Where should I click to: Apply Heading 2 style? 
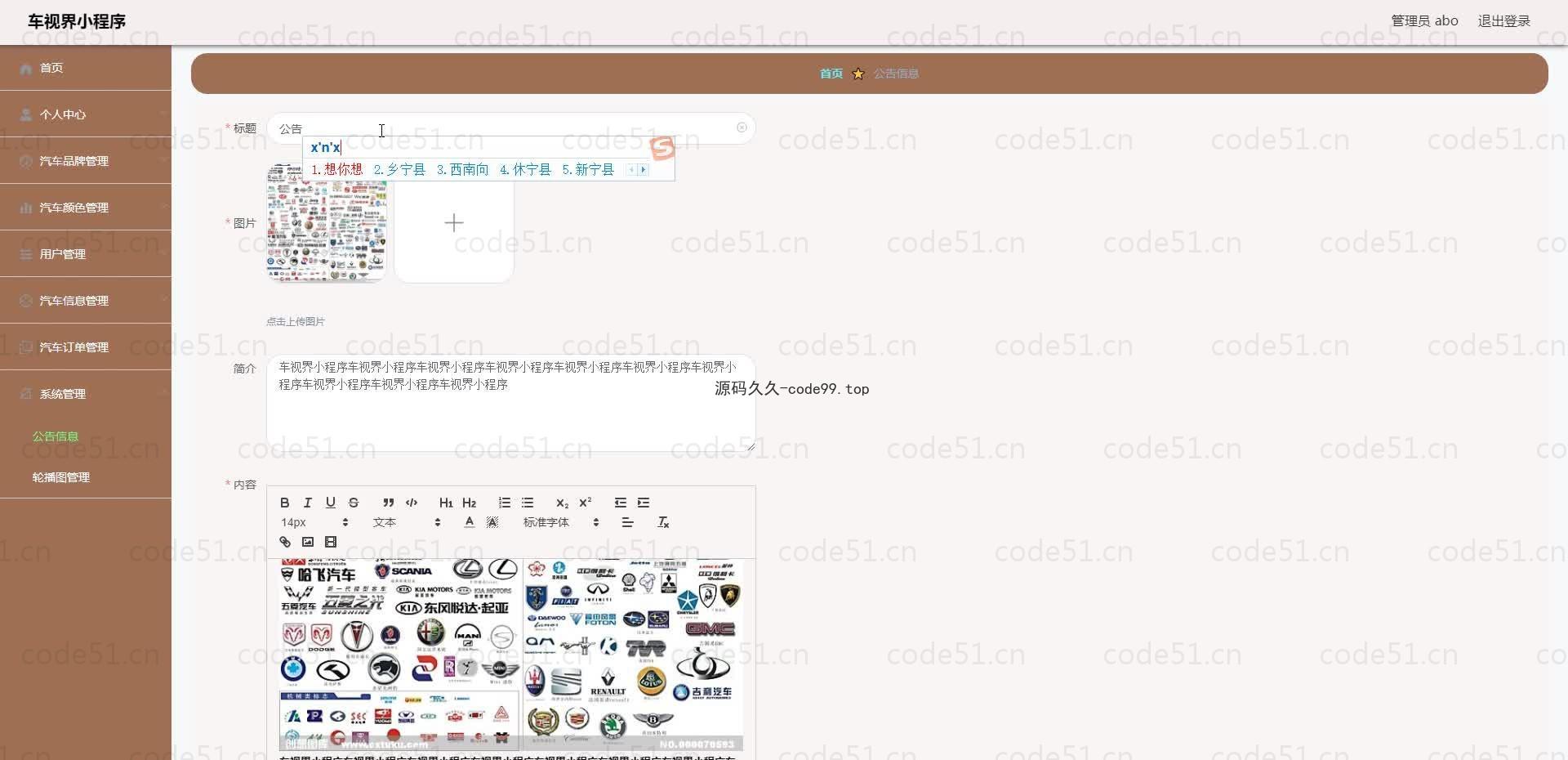point(470,503)
